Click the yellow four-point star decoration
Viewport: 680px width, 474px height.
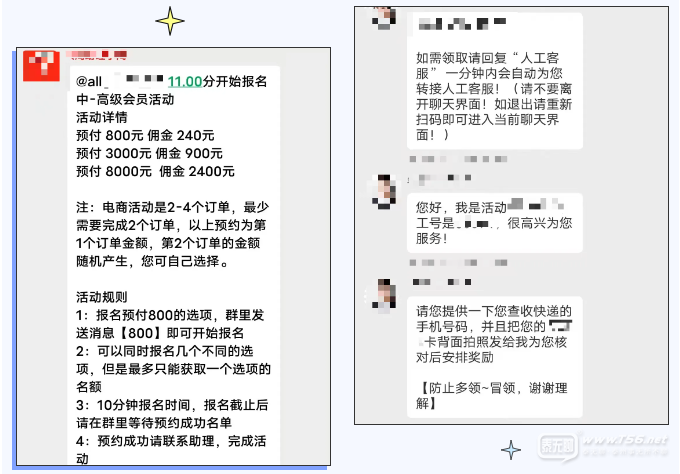tap(170, 21)
